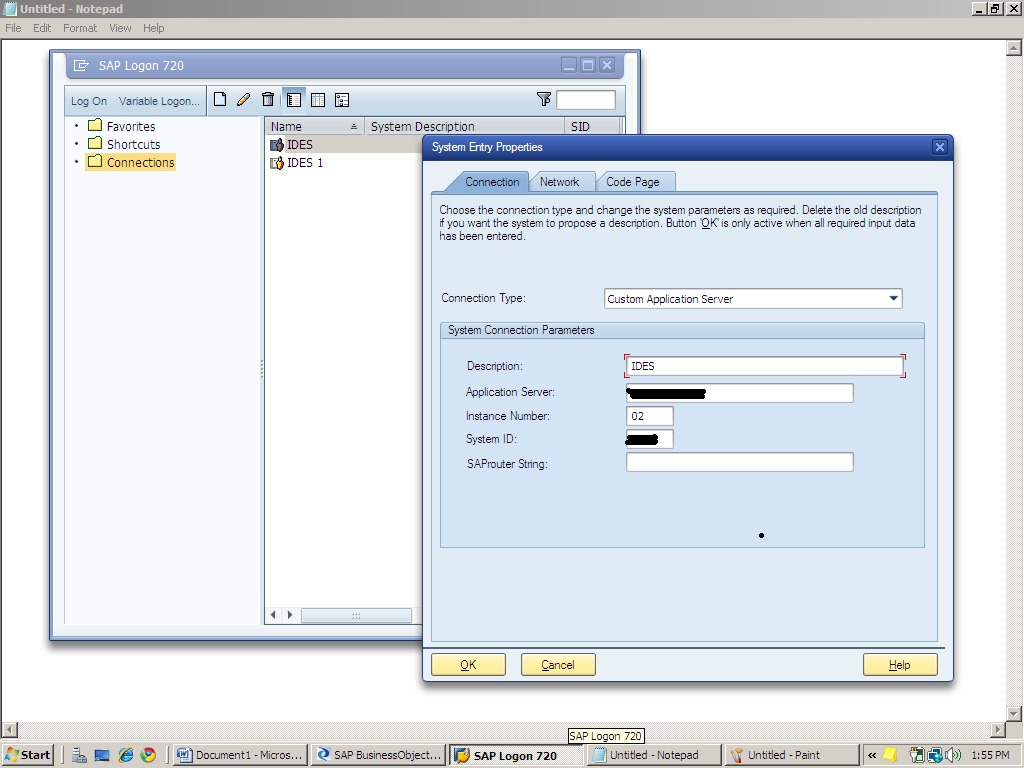Click Notepad horizontal scrollbar right arrow
The width and height of the screenshot is (1024, 768).
point(997,729)
